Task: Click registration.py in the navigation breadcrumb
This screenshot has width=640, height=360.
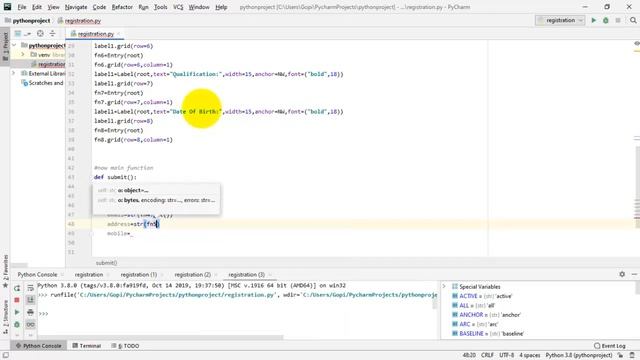Action: [x=82, y=20]
